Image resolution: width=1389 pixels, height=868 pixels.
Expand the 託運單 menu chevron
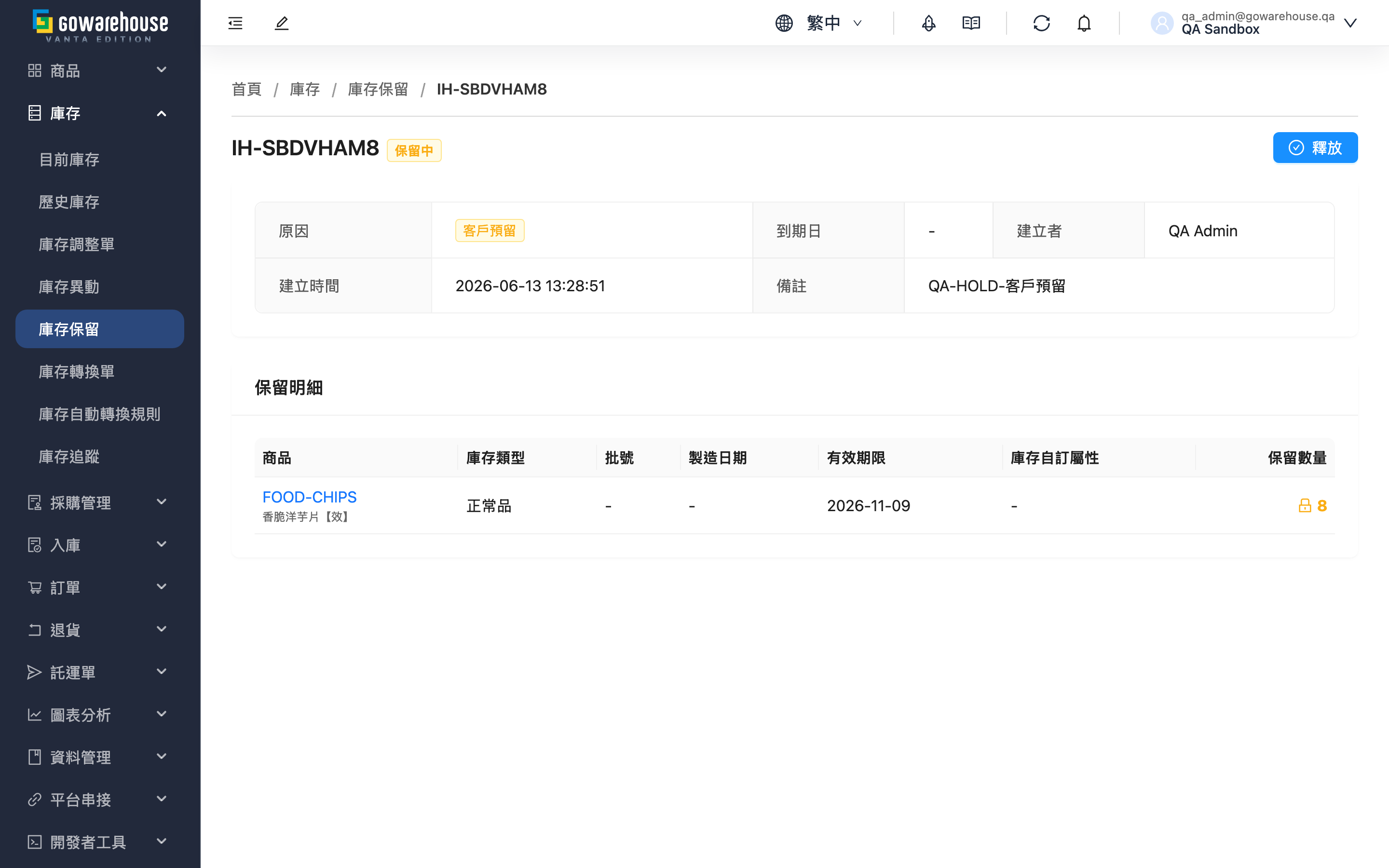click(x=161, y=672)
